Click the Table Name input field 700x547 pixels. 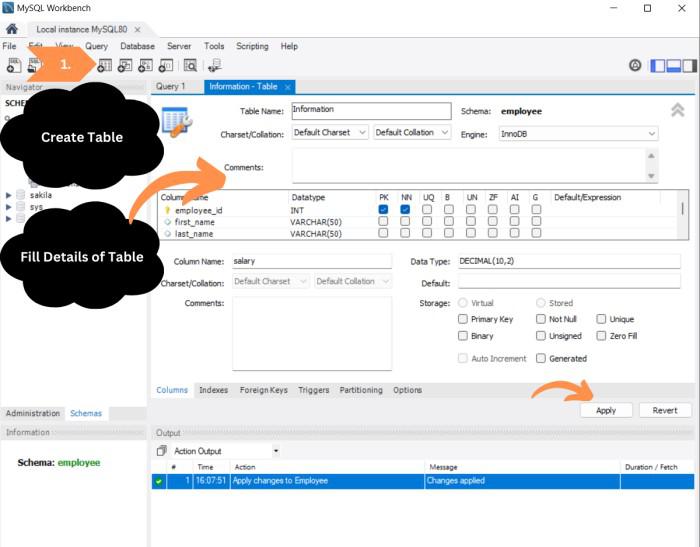[x=371, y=111]
